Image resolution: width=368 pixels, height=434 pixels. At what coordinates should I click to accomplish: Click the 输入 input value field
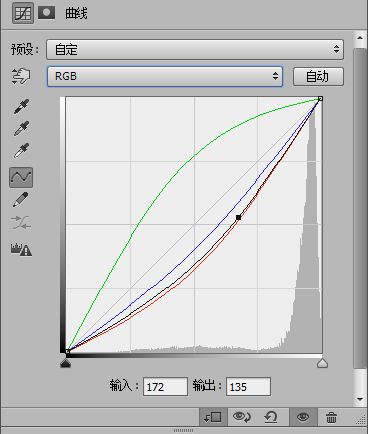tap(165, 387)
